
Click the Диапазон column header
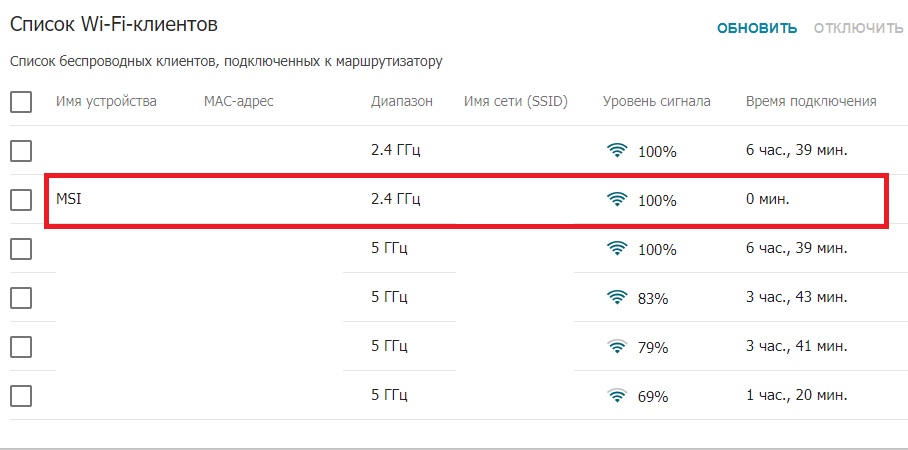[402, 101]
